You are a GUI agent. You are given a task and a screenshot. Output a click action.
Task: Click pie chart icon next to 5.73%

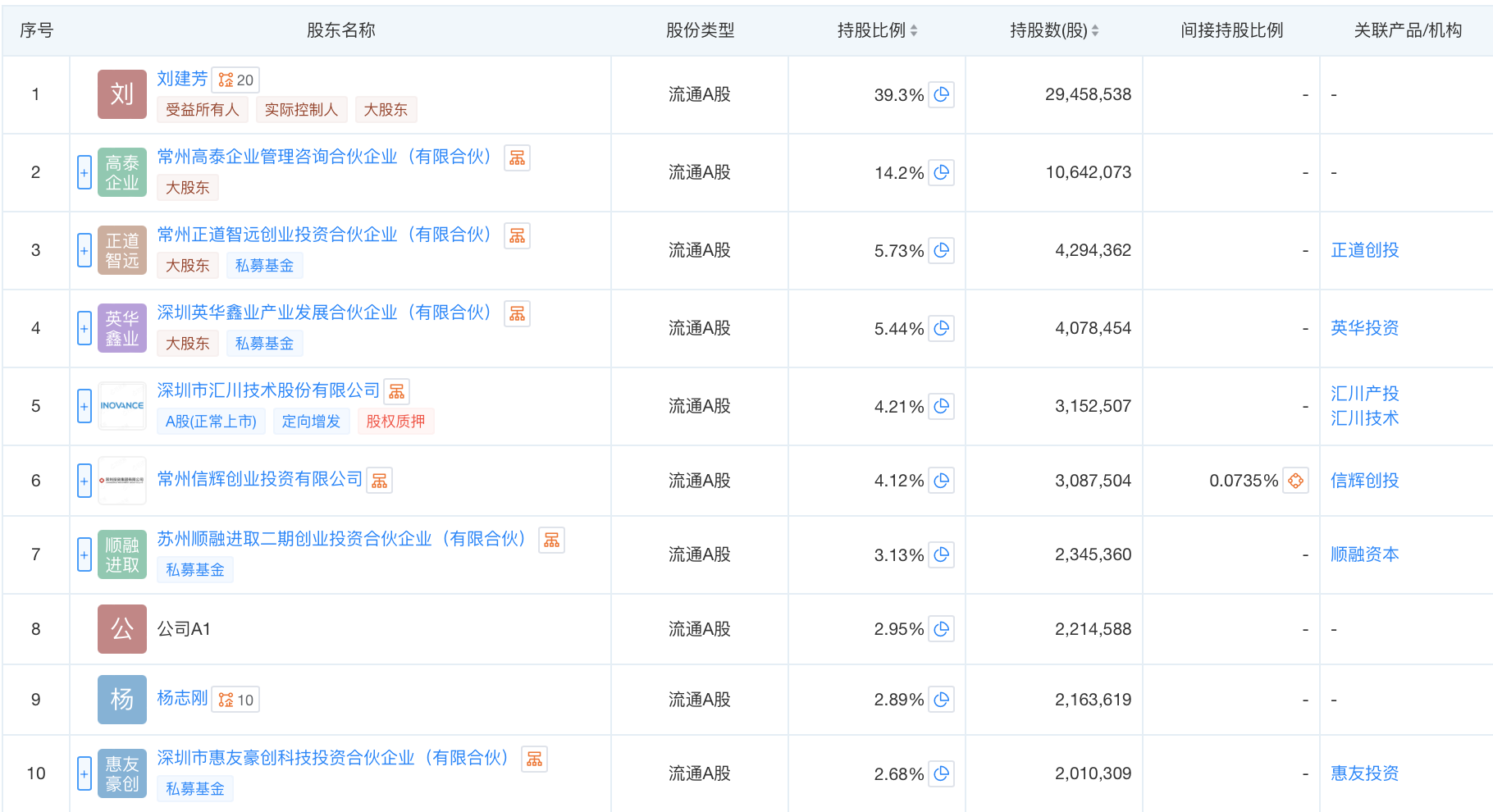(x=942, y=250)
